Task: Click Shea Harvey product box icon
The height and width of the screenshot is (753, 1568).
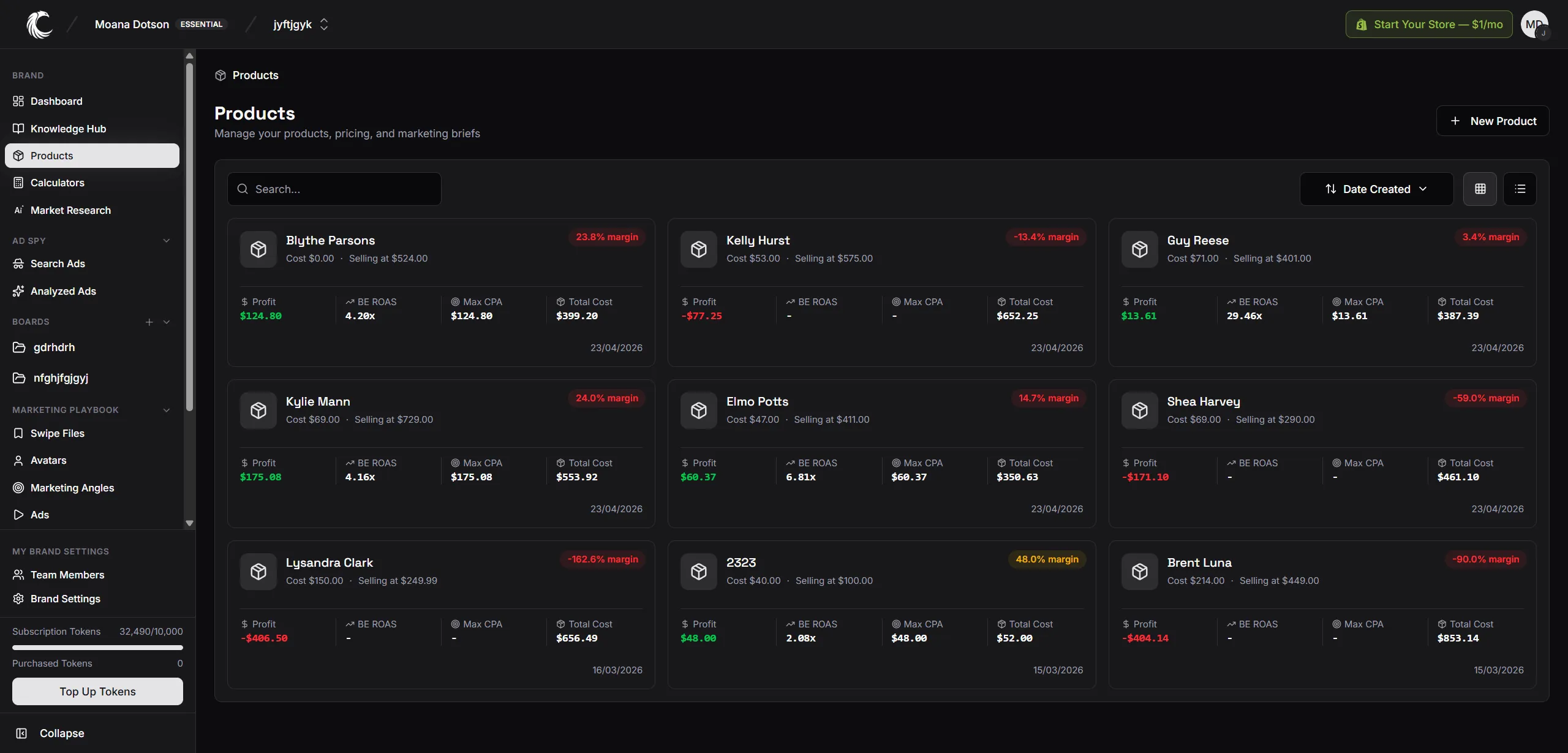Action: 1140,411
